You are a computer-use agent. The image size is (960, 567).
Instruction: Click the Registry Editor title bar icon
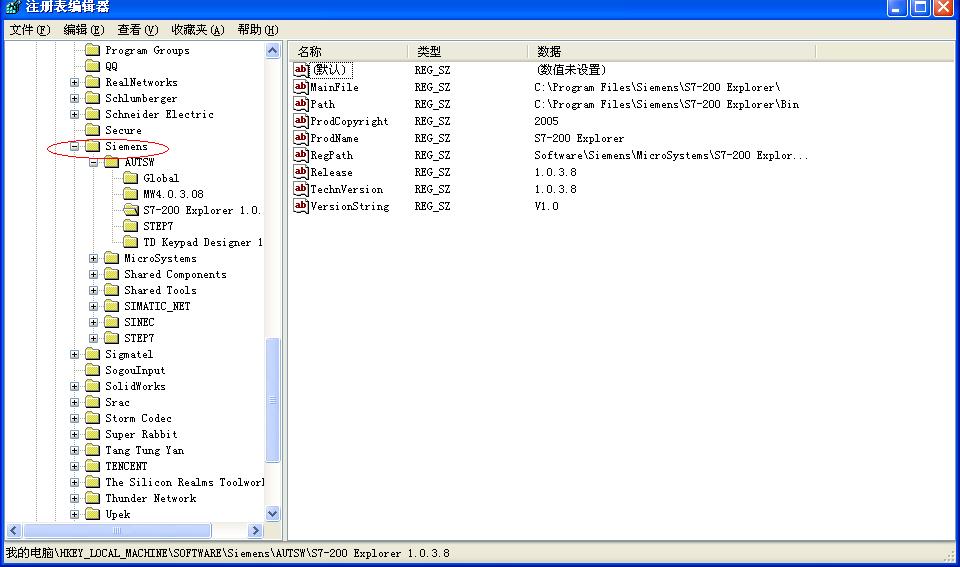(x=11, y=8)
